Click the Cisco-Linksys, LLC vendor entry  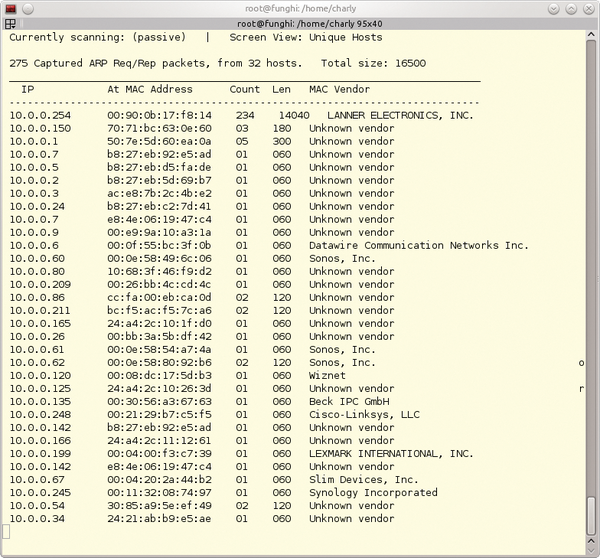pos(364,414)
